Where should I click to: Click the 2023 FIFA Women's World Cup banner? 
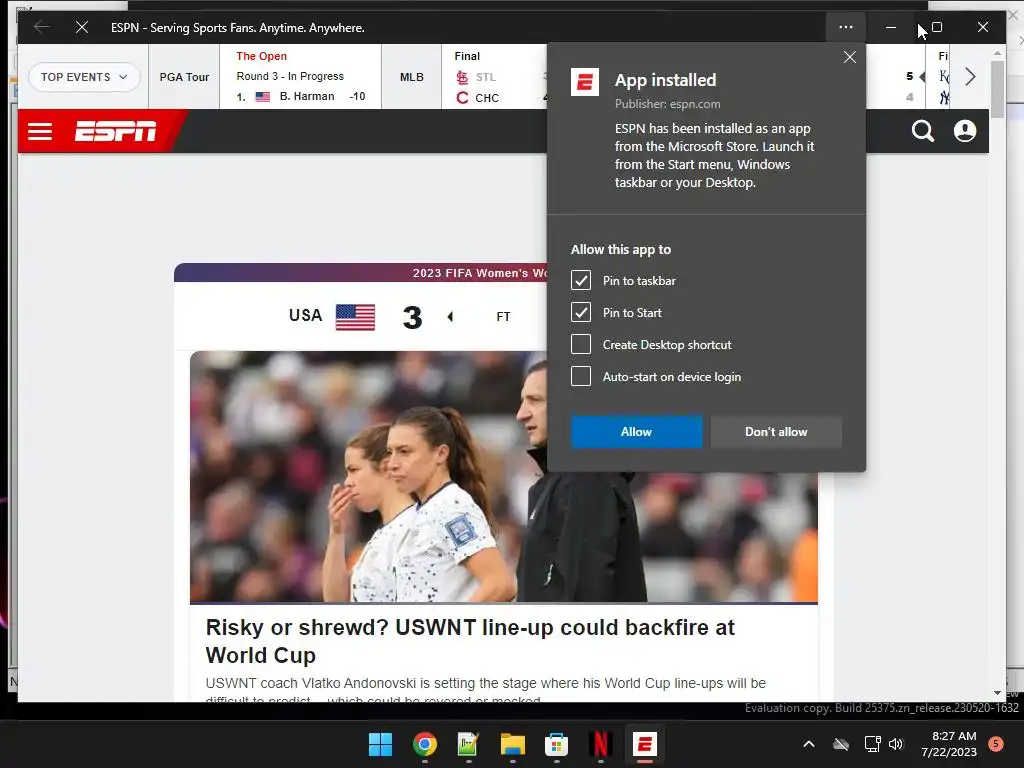click(360, 272)
